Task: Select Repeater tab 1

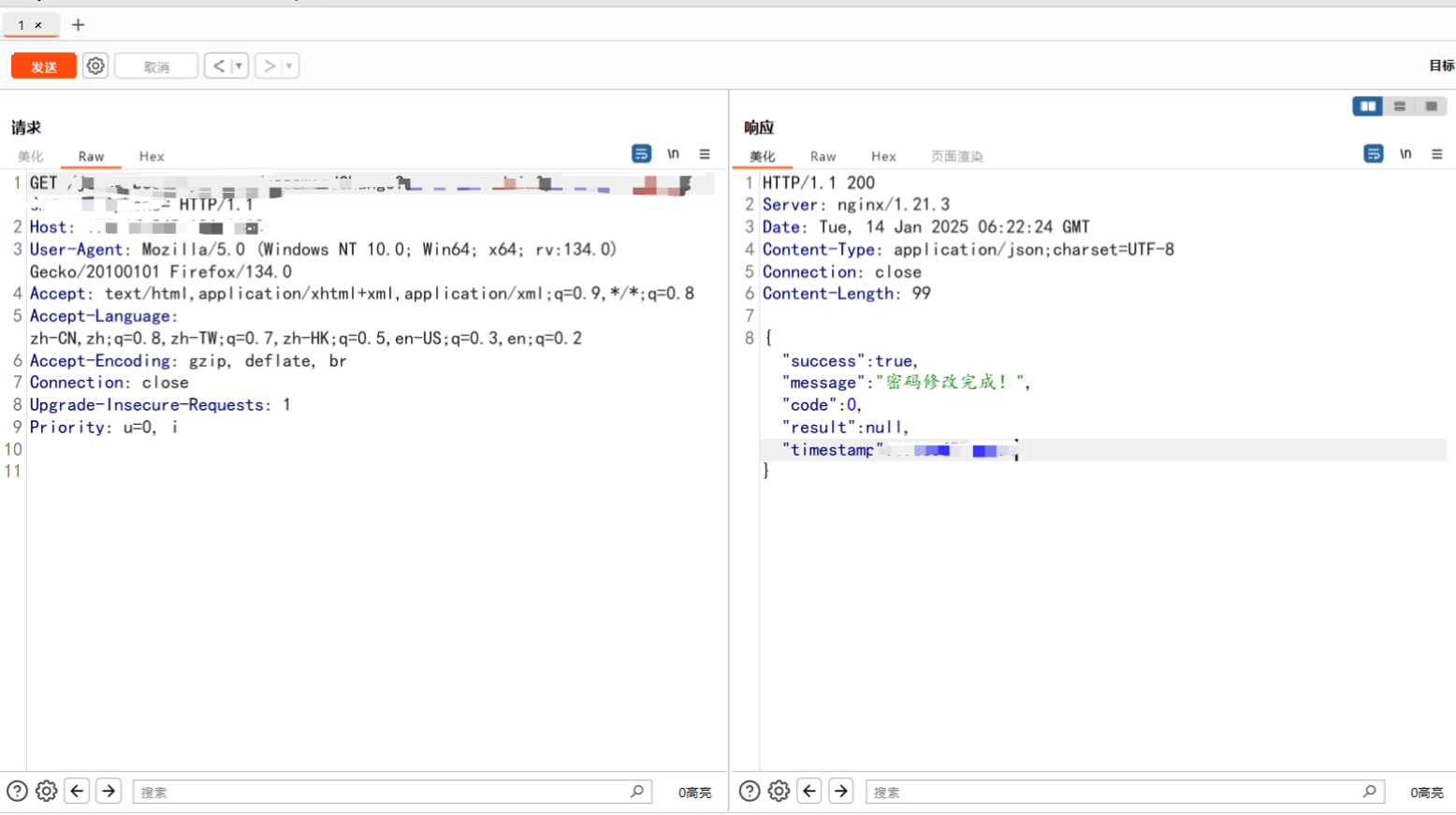Action: pyautogui.click(x=21, y=25)
